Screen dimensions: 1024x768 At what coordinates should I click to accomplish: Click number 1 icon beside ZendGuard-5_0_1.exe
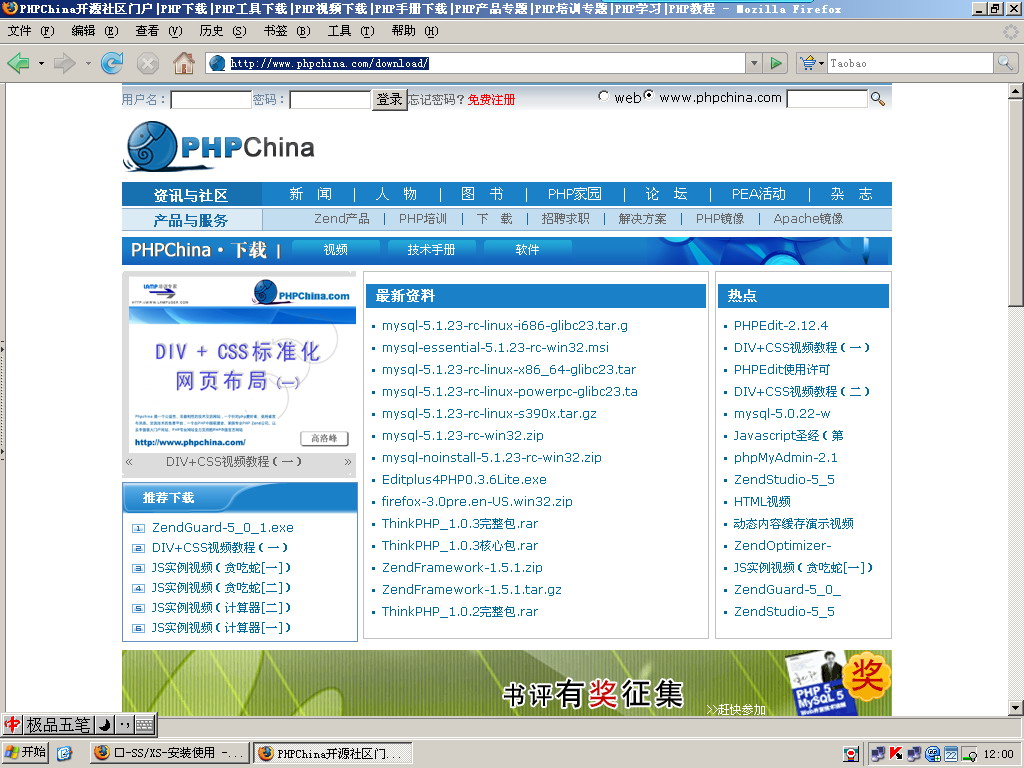[138, 528]
